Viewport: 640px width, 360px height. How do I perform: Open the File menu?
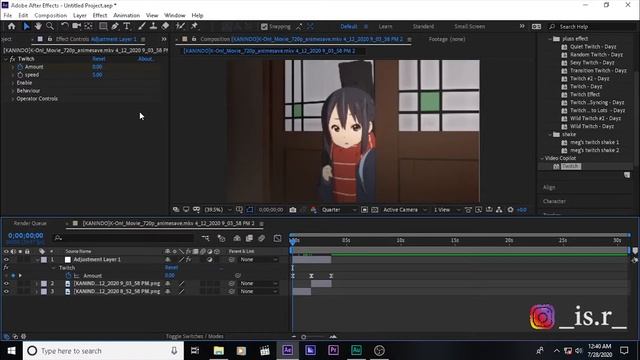tap(8, 15)
